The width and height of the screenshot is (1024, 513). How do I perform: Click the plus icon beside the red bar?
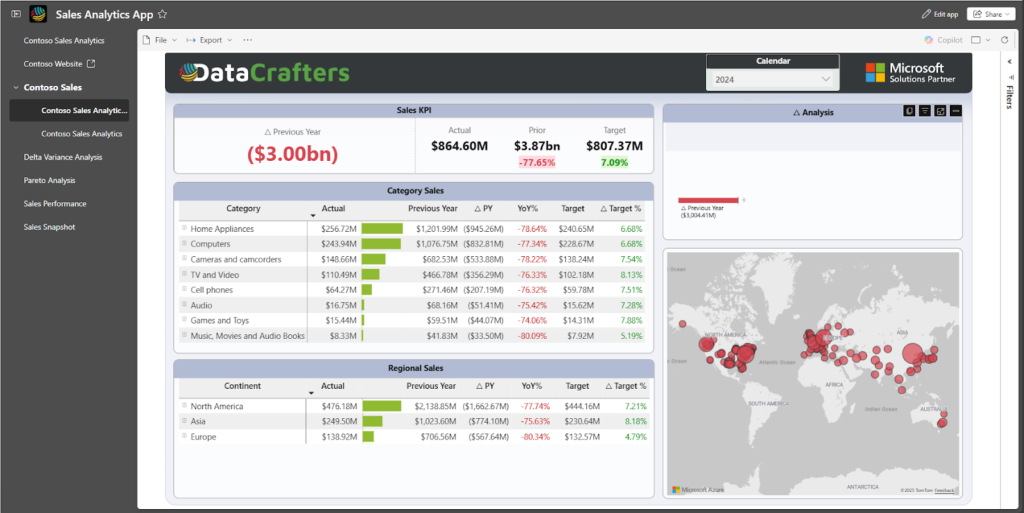click(744, 200)
